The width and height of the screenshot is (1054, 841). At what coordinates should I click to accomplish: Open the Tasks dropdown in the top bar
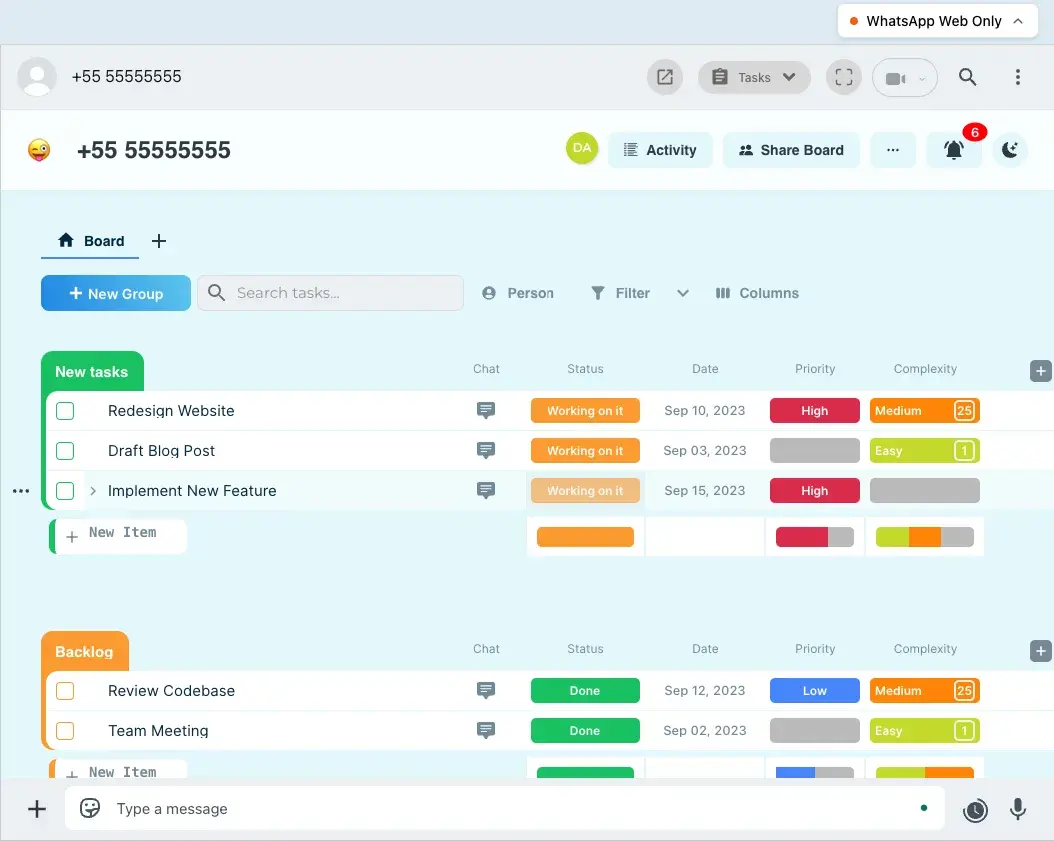pyautogui.click(x=754, y=77)
